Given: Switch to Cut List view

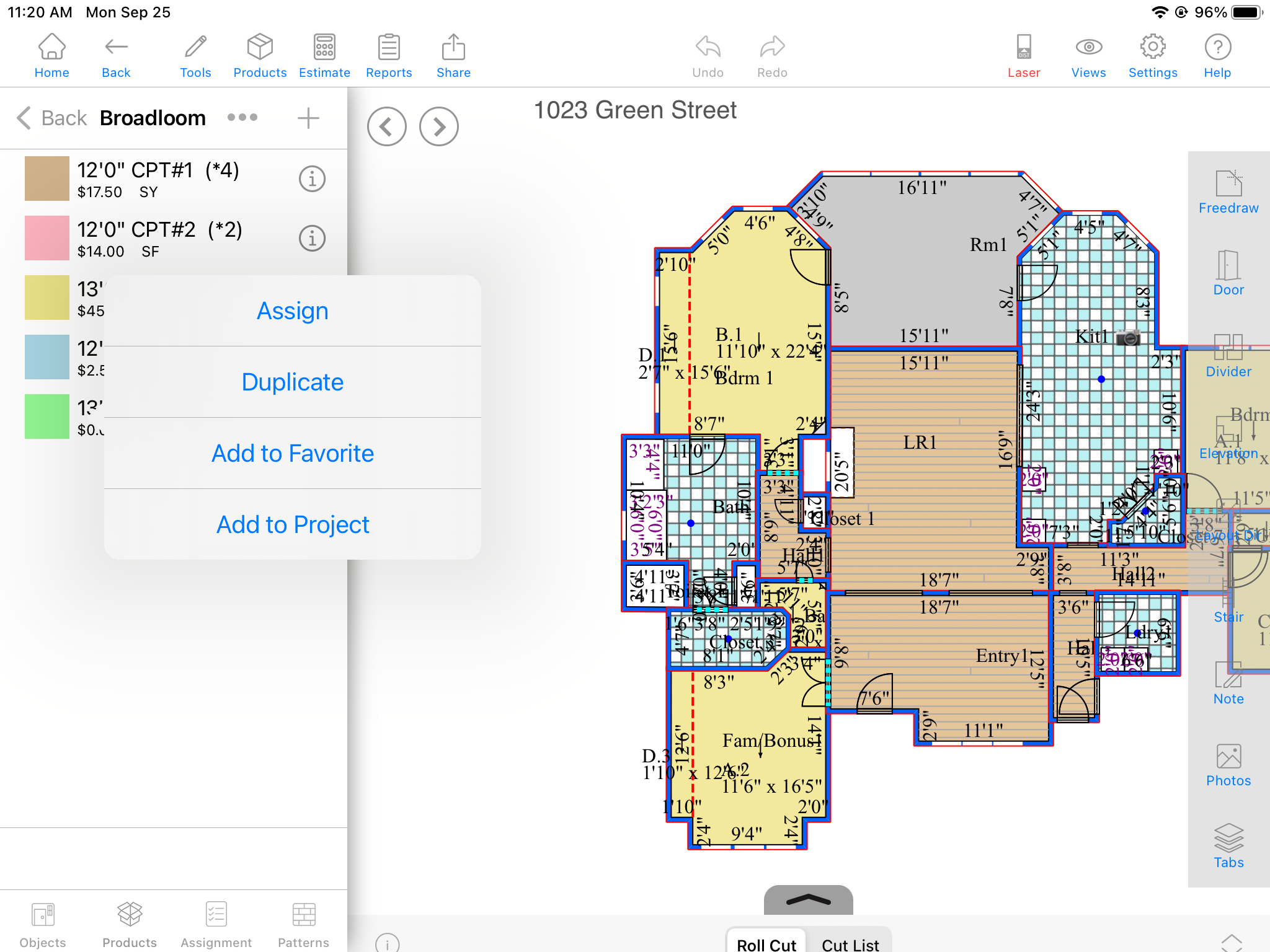Looking at the screenshot, I should [850, 943].
